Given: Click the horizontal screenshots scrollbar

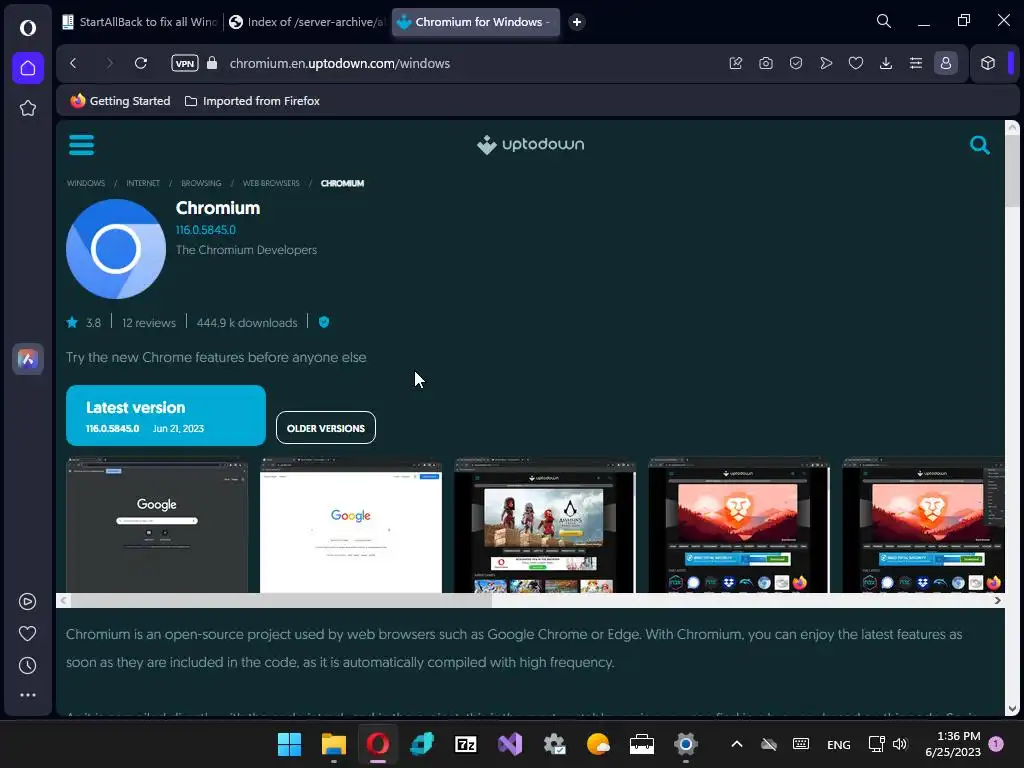Looking at the screenshot, I should click(281, 601).
